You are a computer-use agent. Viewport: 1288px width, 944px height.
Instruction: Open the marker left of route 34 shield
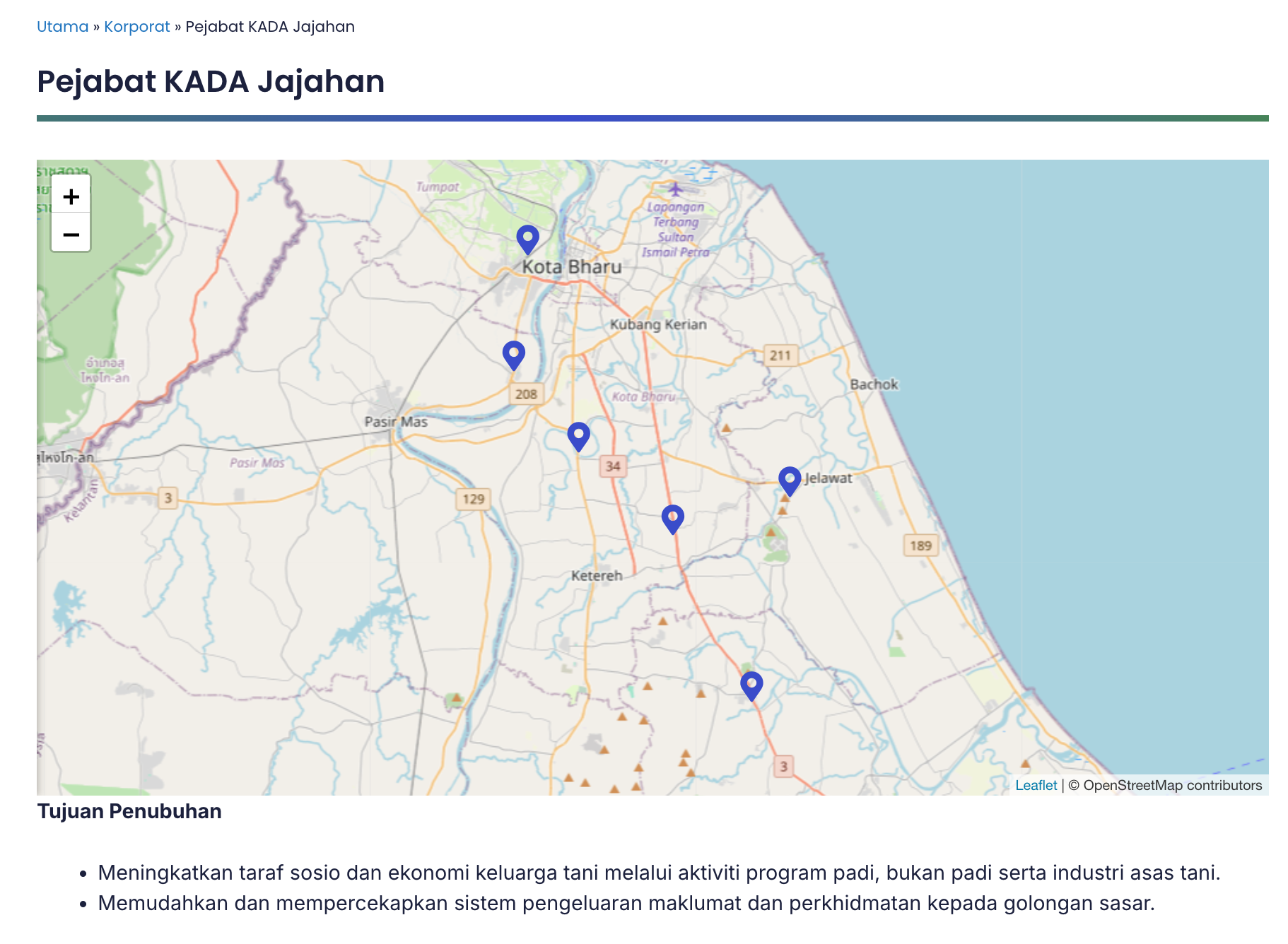point(578,436)
